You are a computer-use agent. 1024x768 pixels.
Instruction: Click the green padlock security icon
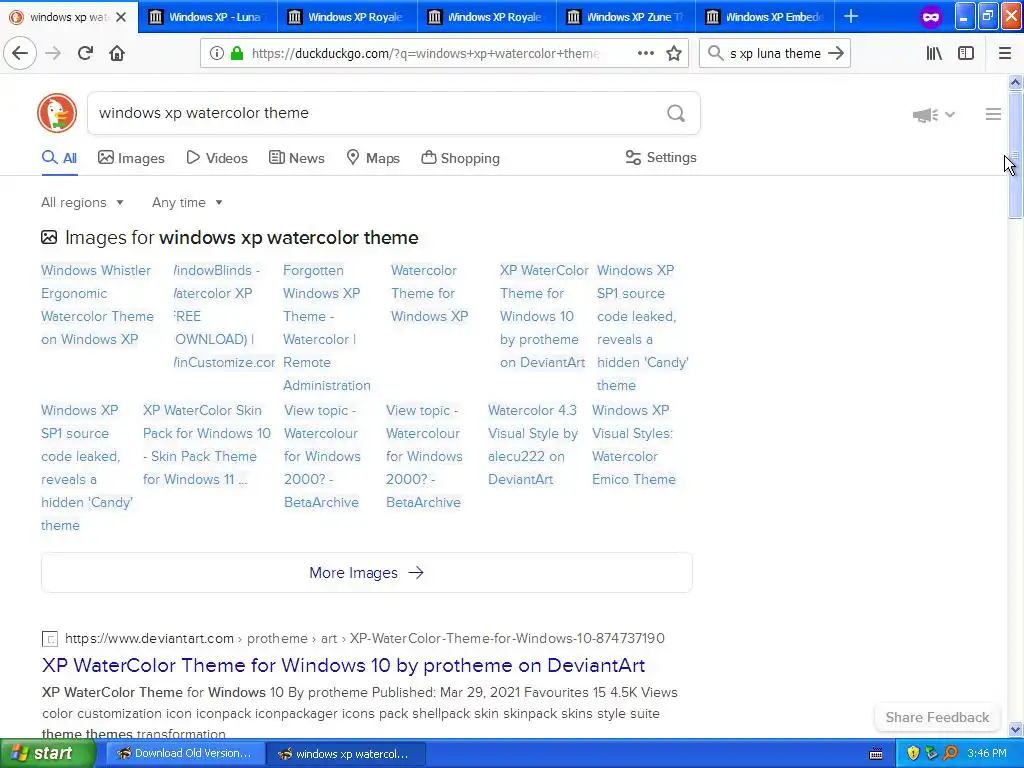(238, 53)
